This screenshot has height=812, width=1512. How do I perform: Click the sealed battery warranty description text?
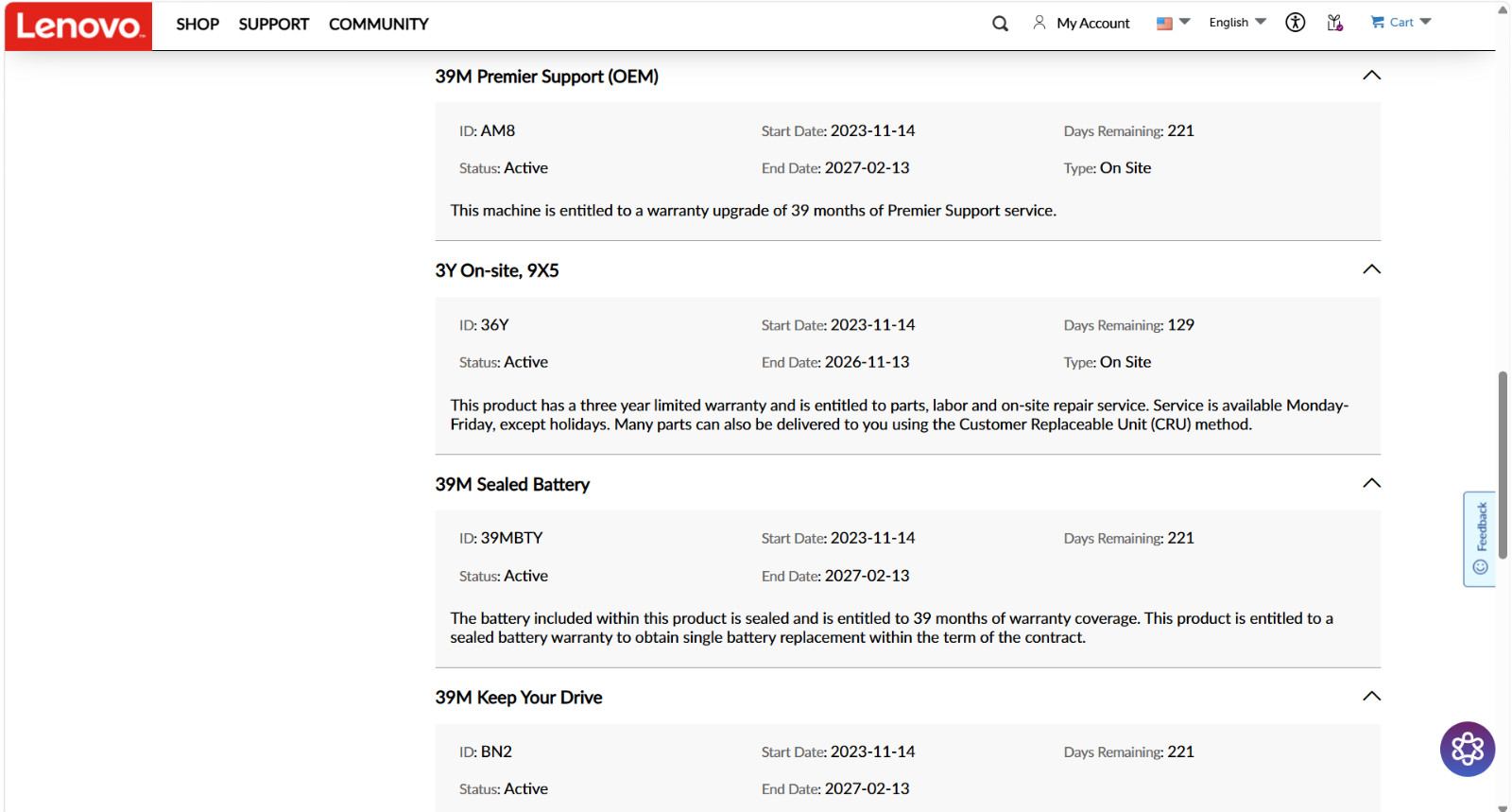pos(892,628)
